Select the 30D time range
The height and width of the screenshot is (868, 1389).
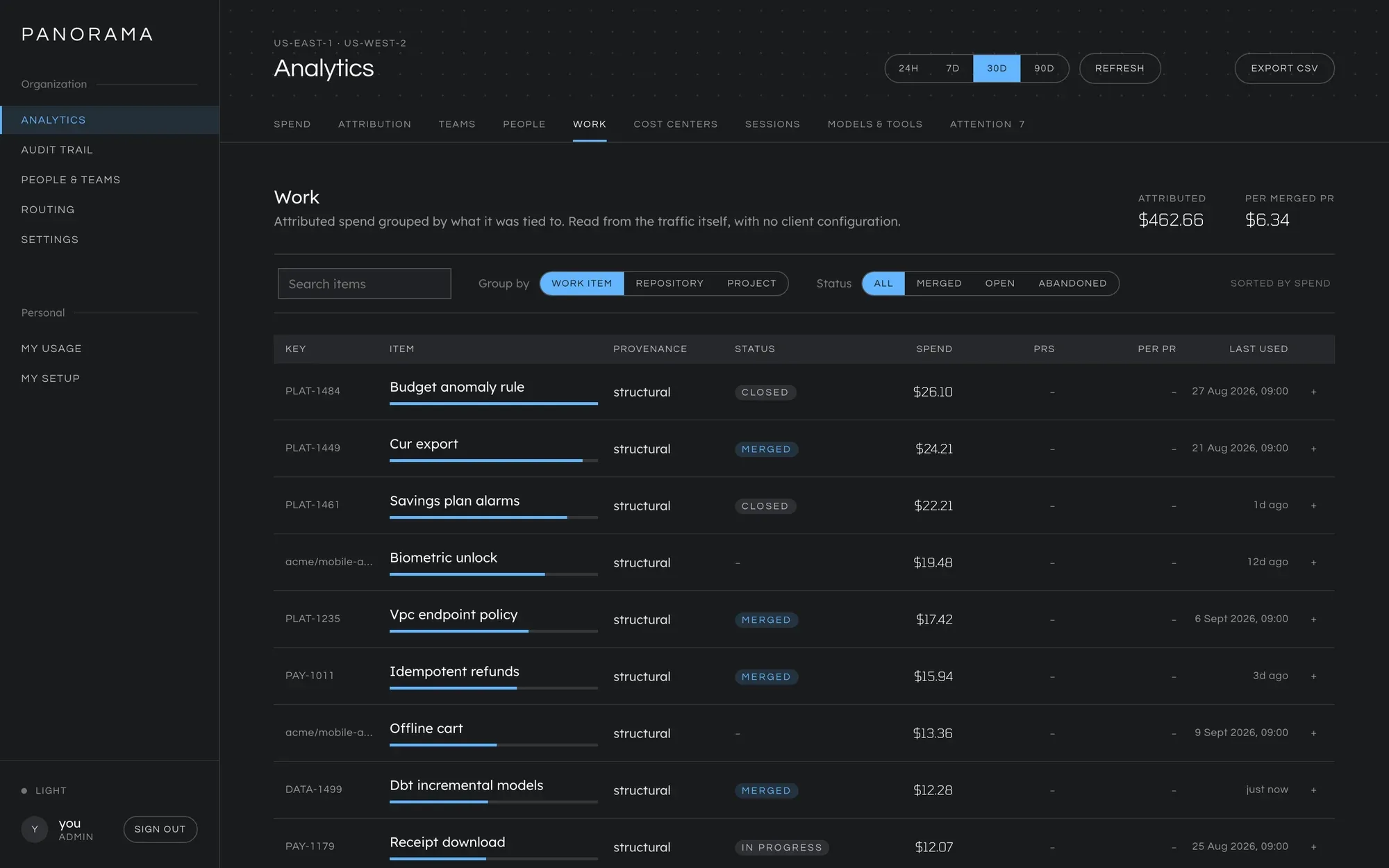click(x=997, y=68)
